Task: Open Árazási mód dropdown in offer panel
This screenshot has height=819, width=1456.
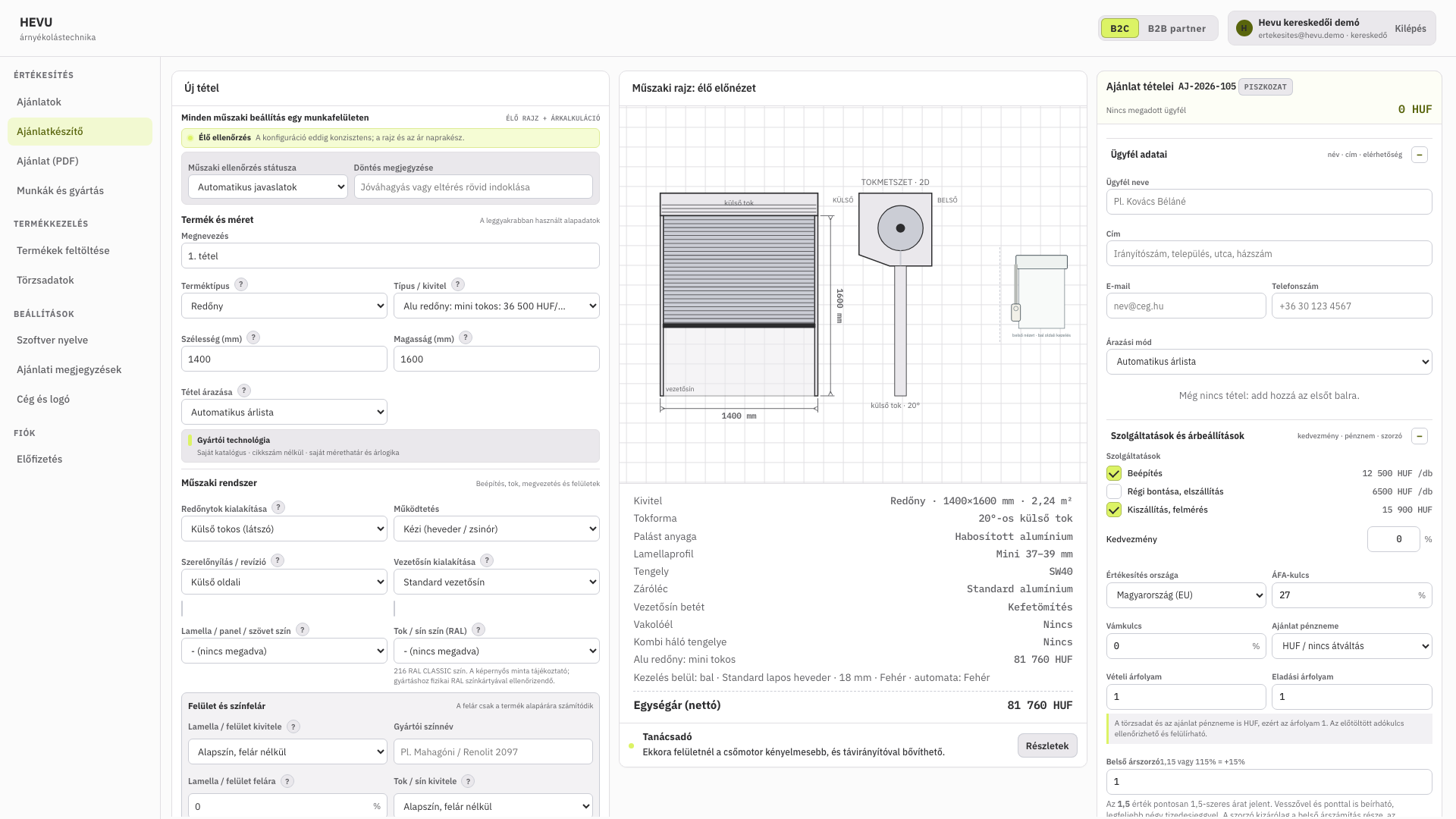Action: pos(1269,362)
